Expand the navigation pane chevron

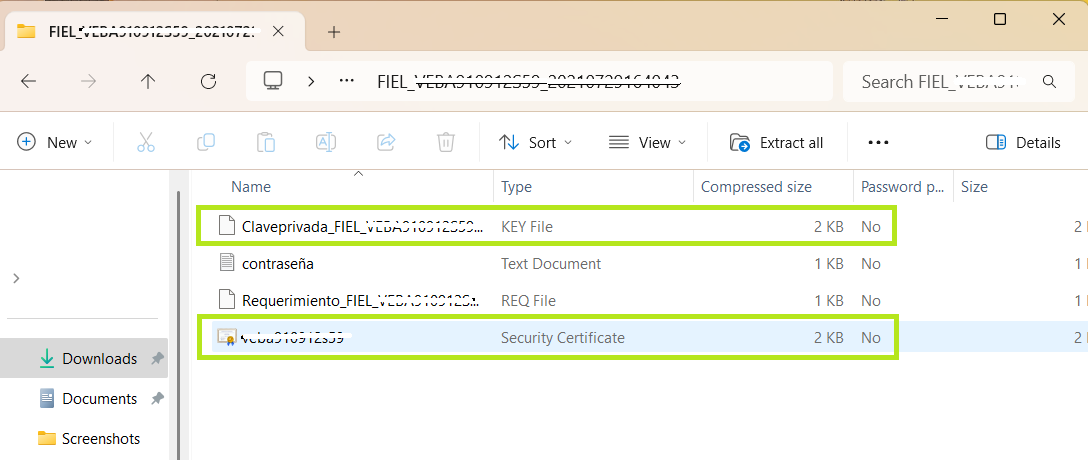click(x=16, y=278)
